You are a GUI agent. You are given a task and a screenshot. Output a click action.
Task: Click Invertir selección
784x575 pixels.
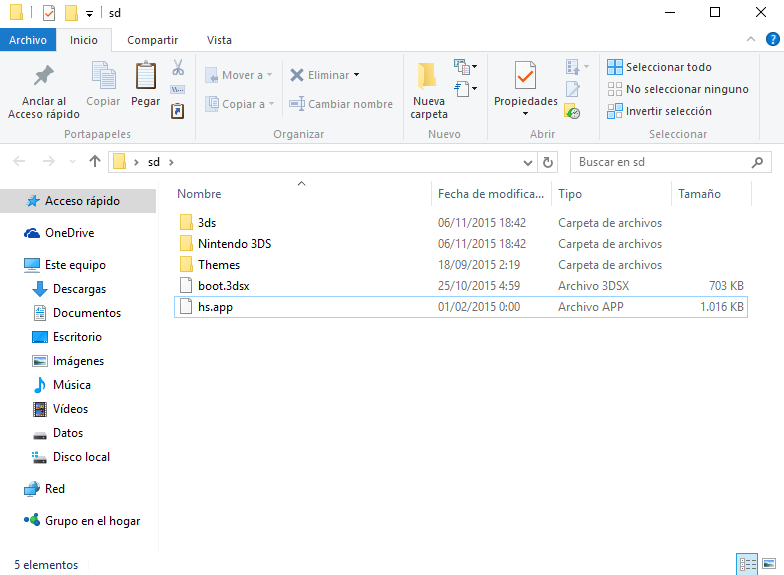click(659, 111)
